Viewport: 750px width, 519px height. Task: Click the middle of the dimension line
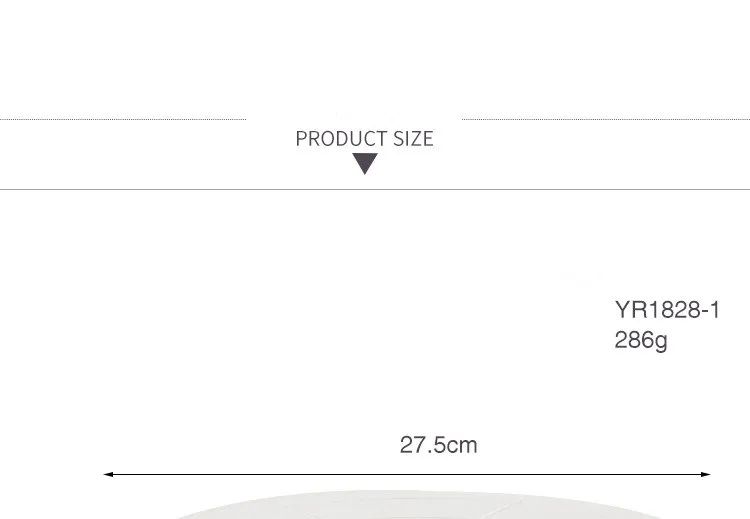[x=407, y=474]
